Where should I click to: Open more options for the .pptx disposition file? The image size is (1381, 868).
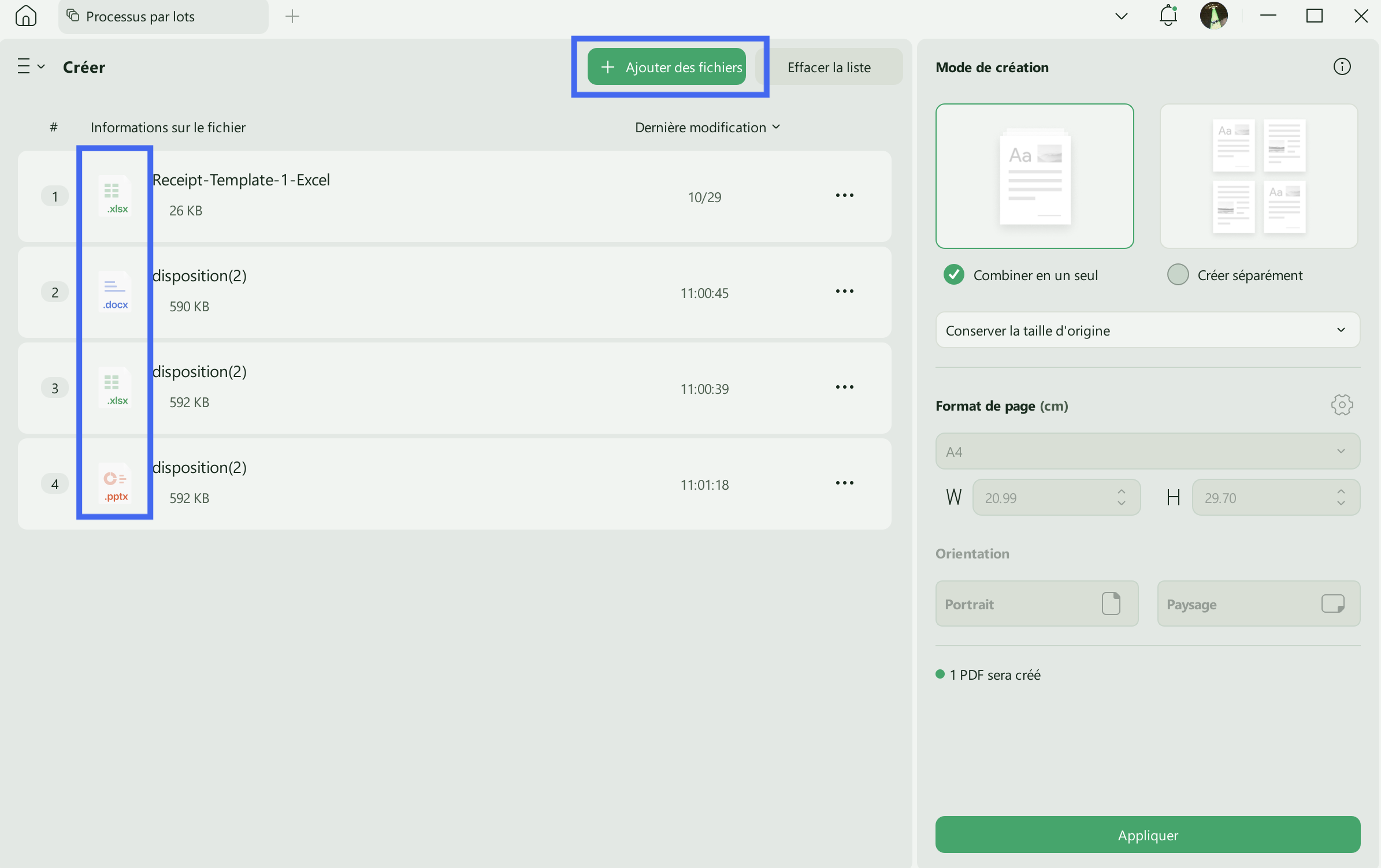coord(844,483)
